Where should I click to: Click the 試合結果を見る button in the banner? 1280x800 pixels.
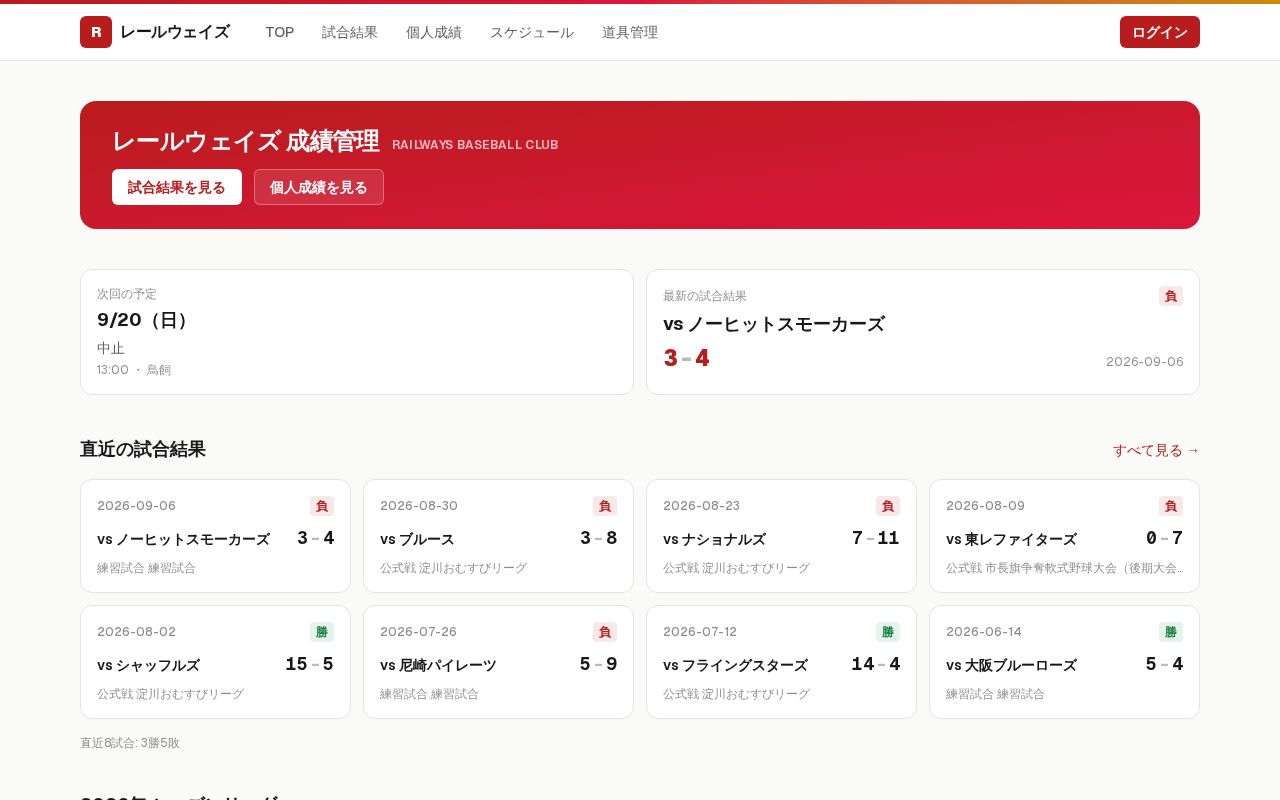click(177, 187)
